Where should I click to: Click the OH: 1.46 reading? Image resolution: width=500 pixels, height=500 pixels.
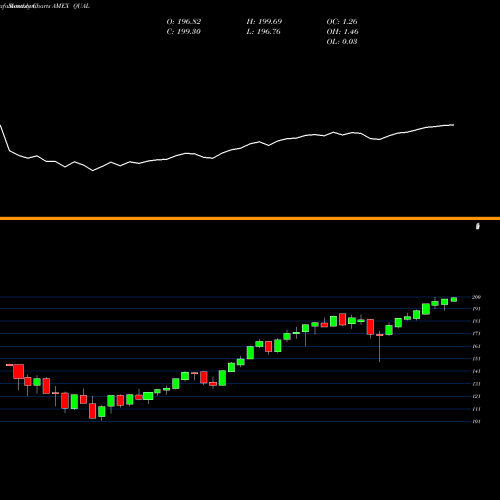343,32
